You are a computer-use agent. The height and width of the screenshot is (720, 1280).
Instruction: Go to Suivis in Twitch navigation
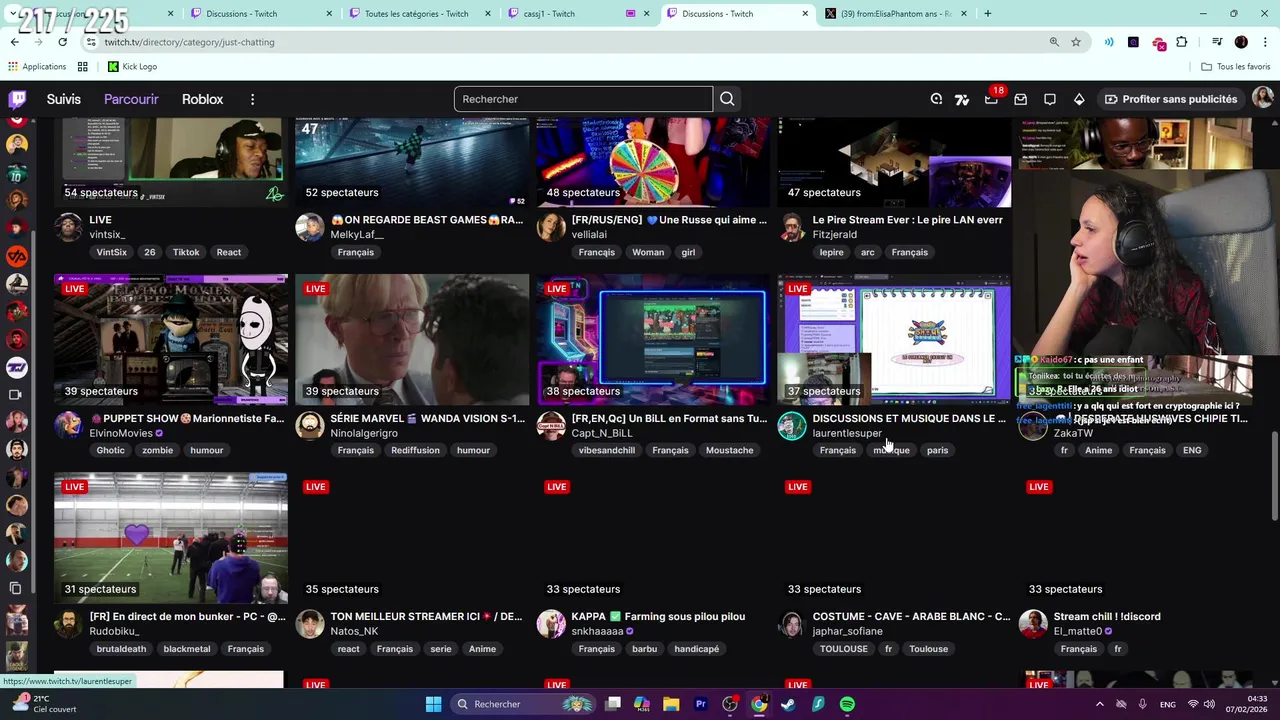(64, 99)
